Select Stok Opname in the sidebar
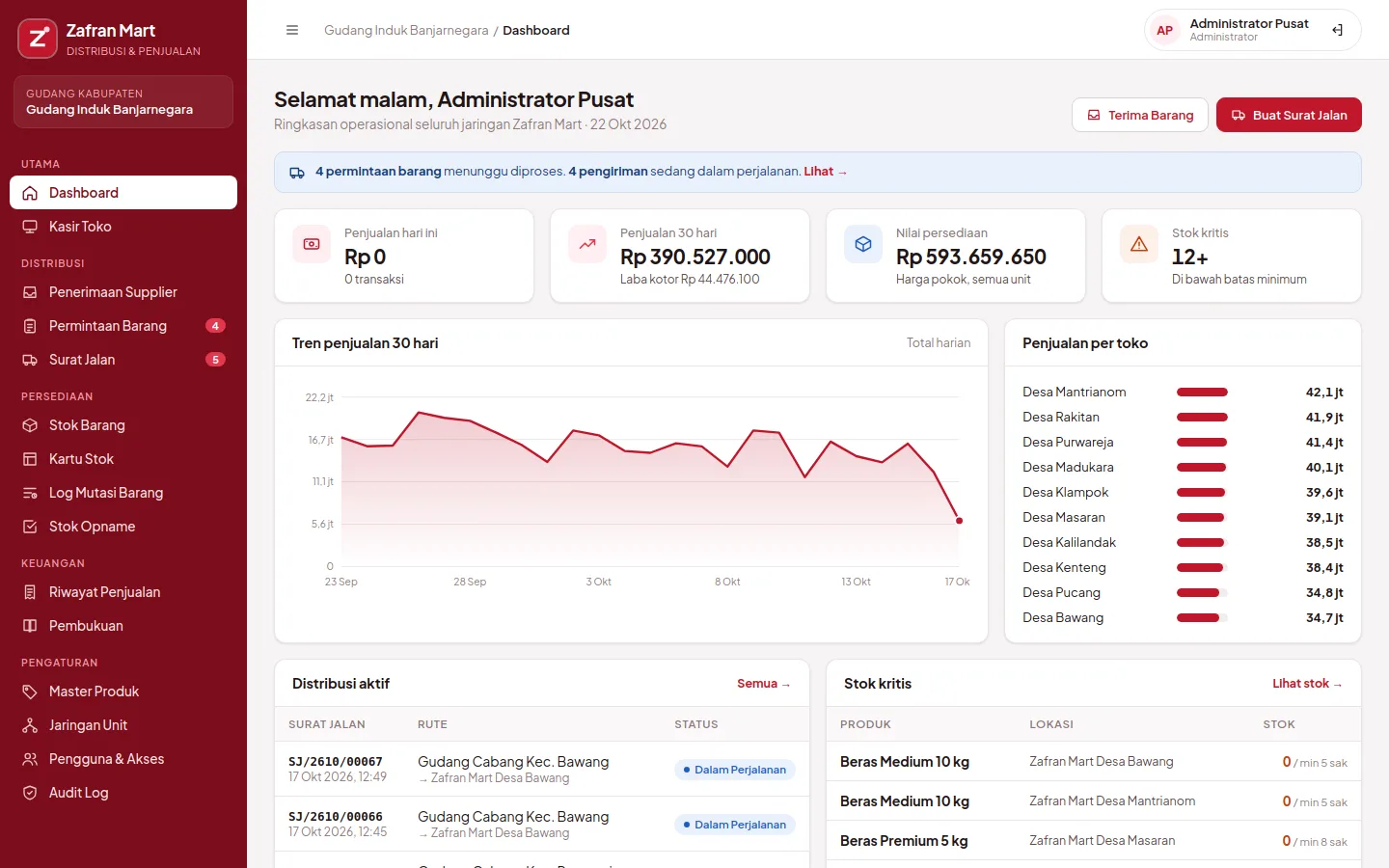The height and width of the screenshot is (868, 1389). (123, 527)
